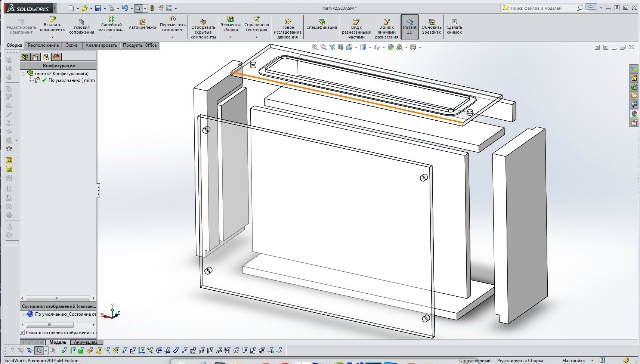The width and height of the screenshot is (640, 364).
Task: Create a new document from the quick toolbar
Action: (x=71, y=8)
